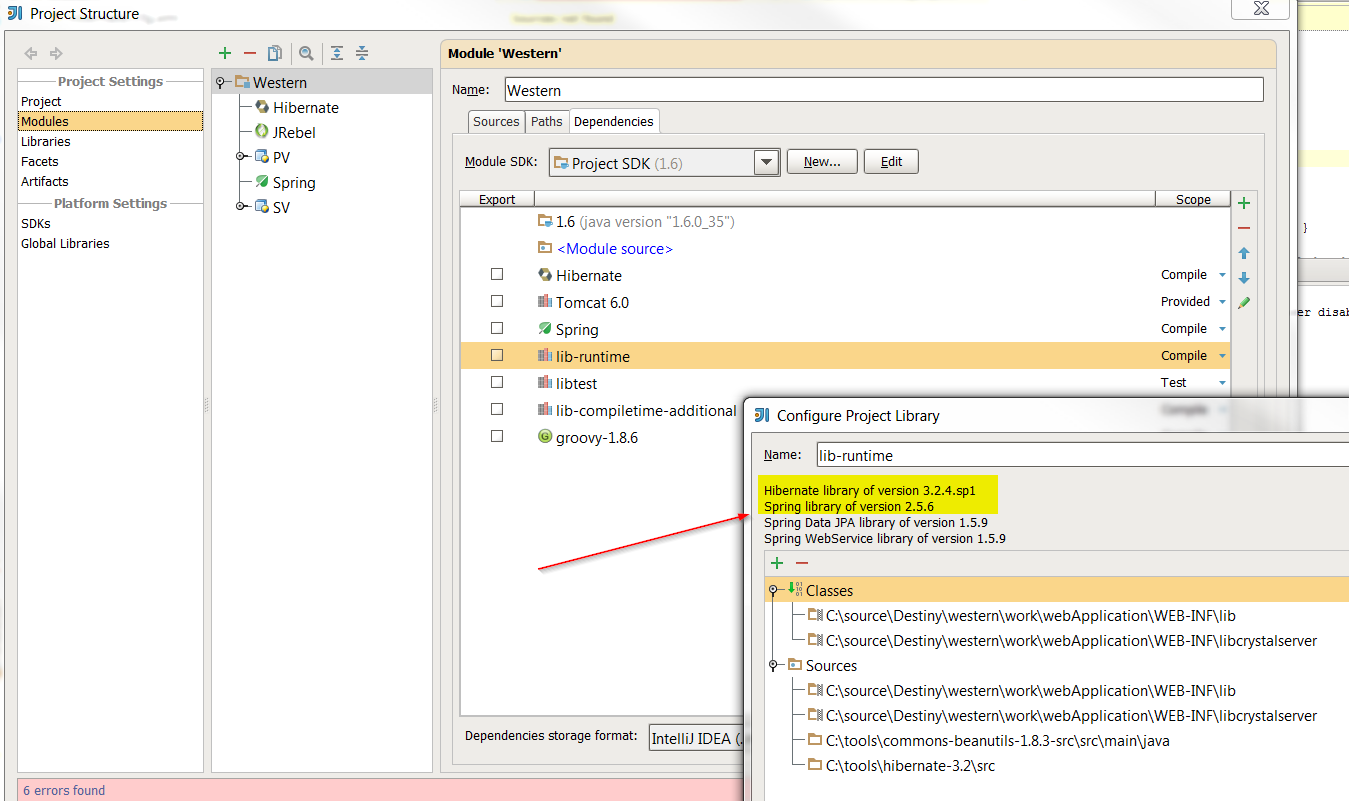This screenshot has width=1349, height=801.
Task: Remove the library root with the red minus
Action: (802, 563)
